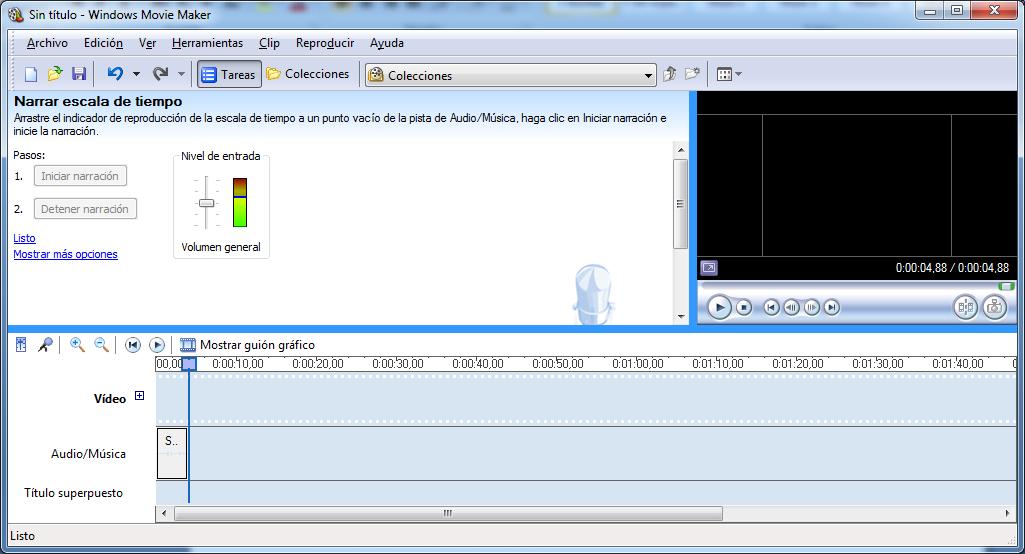Click the Listo link in narration pane
This screenshot has width=1025, height=554.
pos(24,238)
